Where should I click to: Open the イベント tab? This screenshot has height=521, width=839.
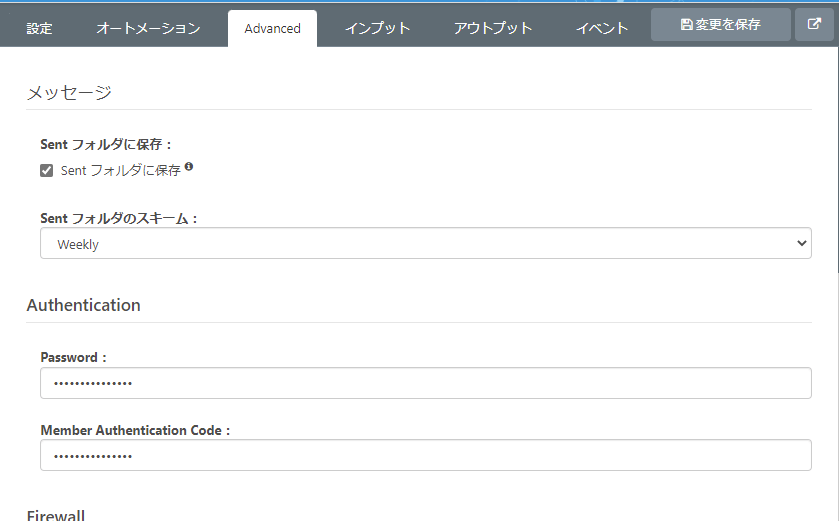point(602,29)
